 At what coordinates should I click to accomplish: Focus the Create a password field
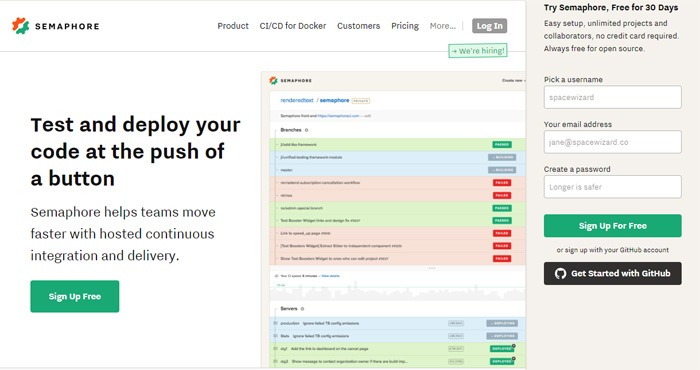(x=612, y=187)
